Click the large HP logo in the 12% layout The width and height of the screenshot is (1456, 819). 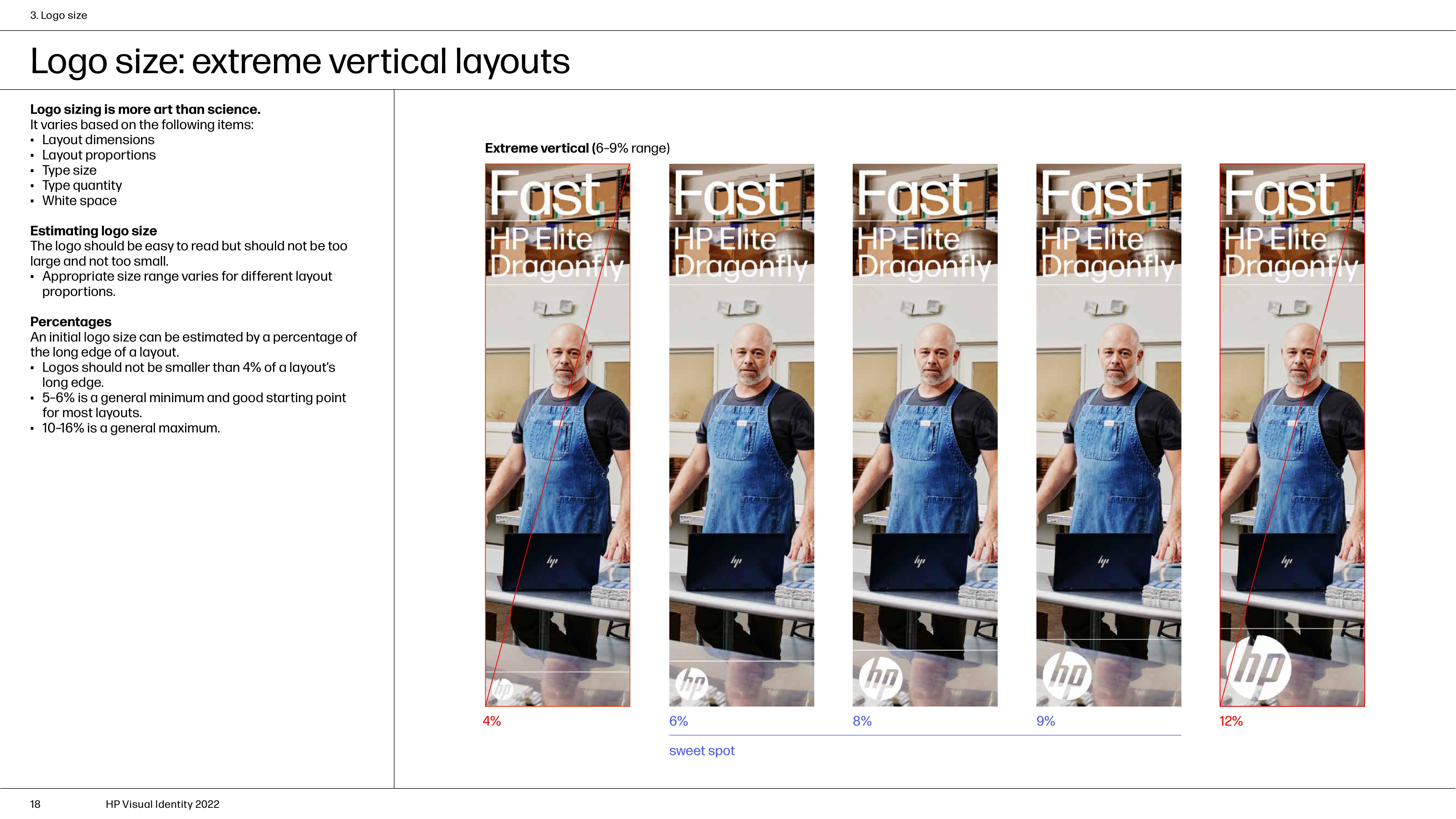coord(1259,667)
